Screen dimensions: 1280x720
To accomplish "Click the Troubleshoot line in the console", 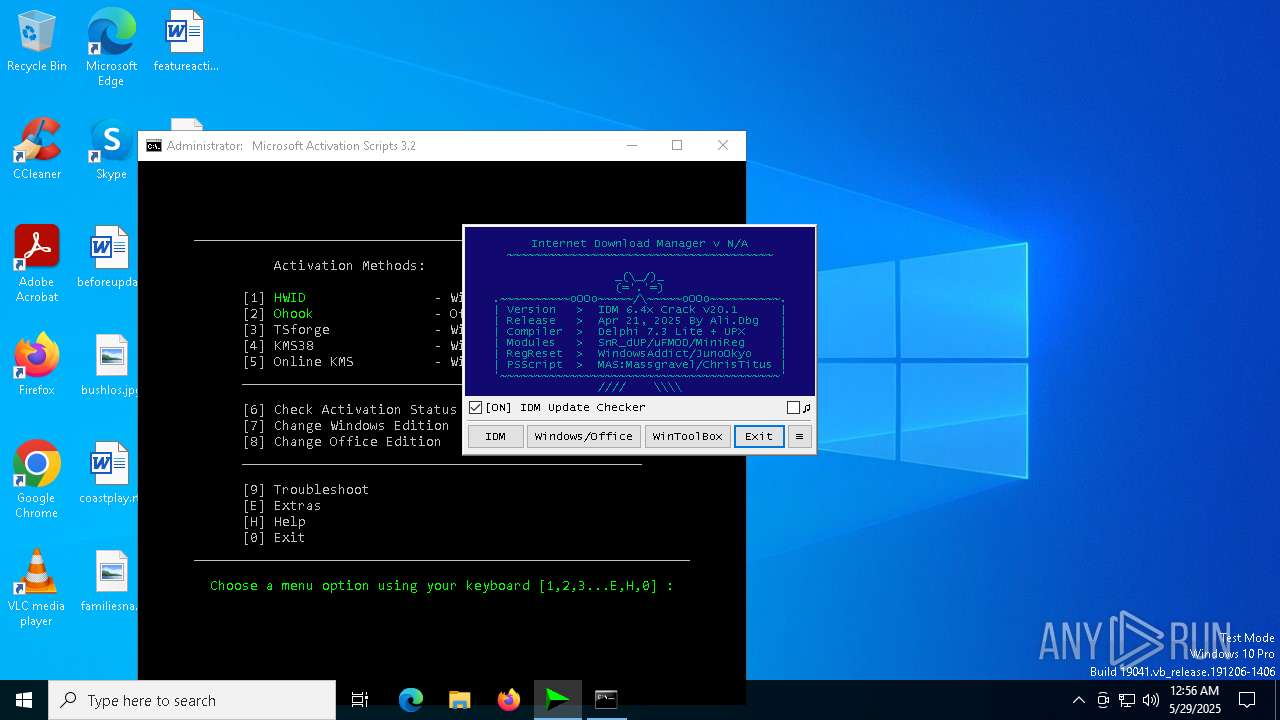I will (306, 490).
